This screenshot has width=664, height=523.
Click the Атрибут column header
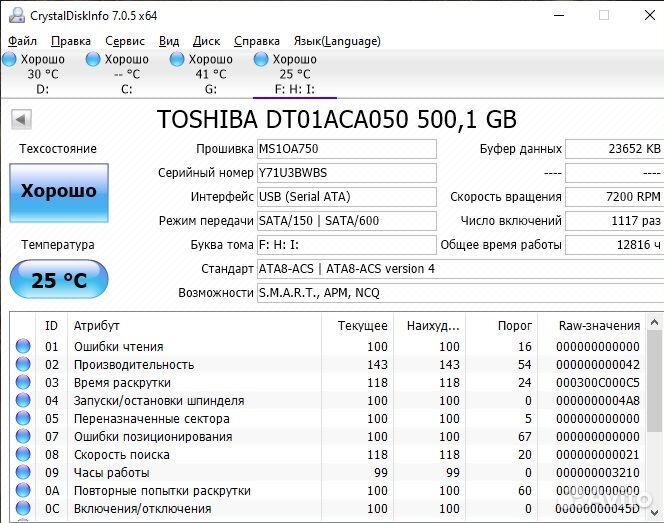(194, 326)
